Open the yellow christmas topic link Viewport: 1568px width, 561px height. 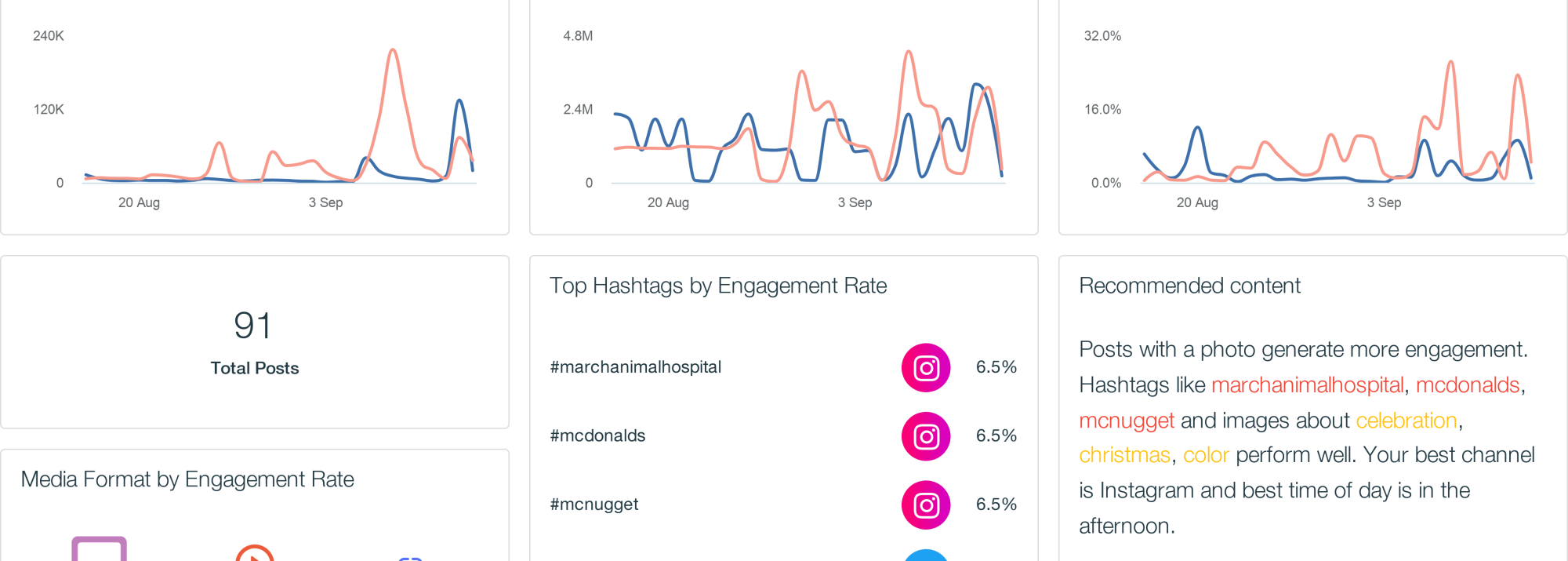(1124, 455)
